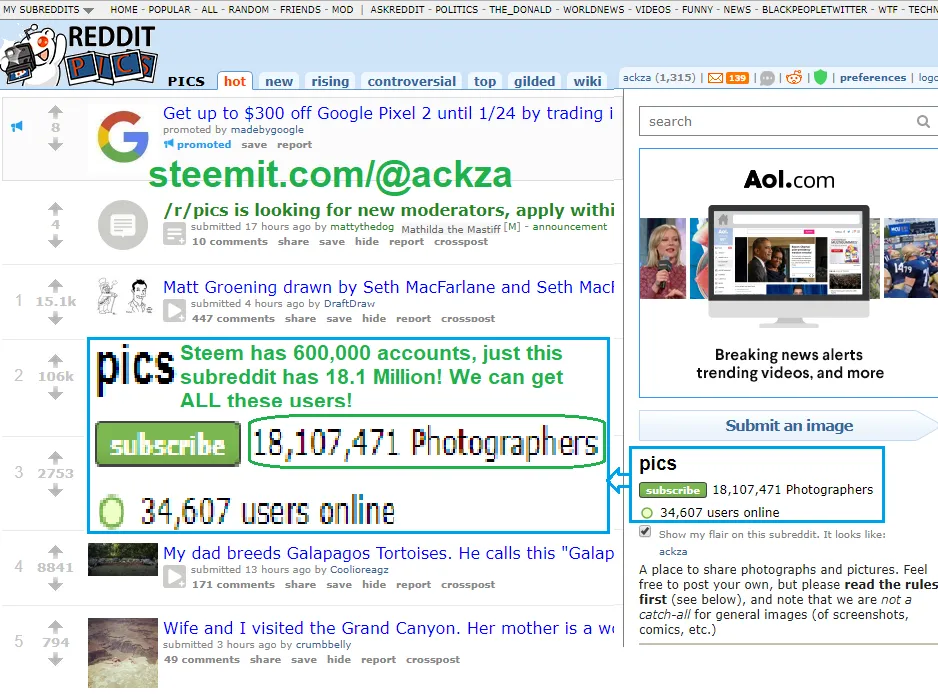
Task: Click the search magnifier icon
Action: (923, 121)
